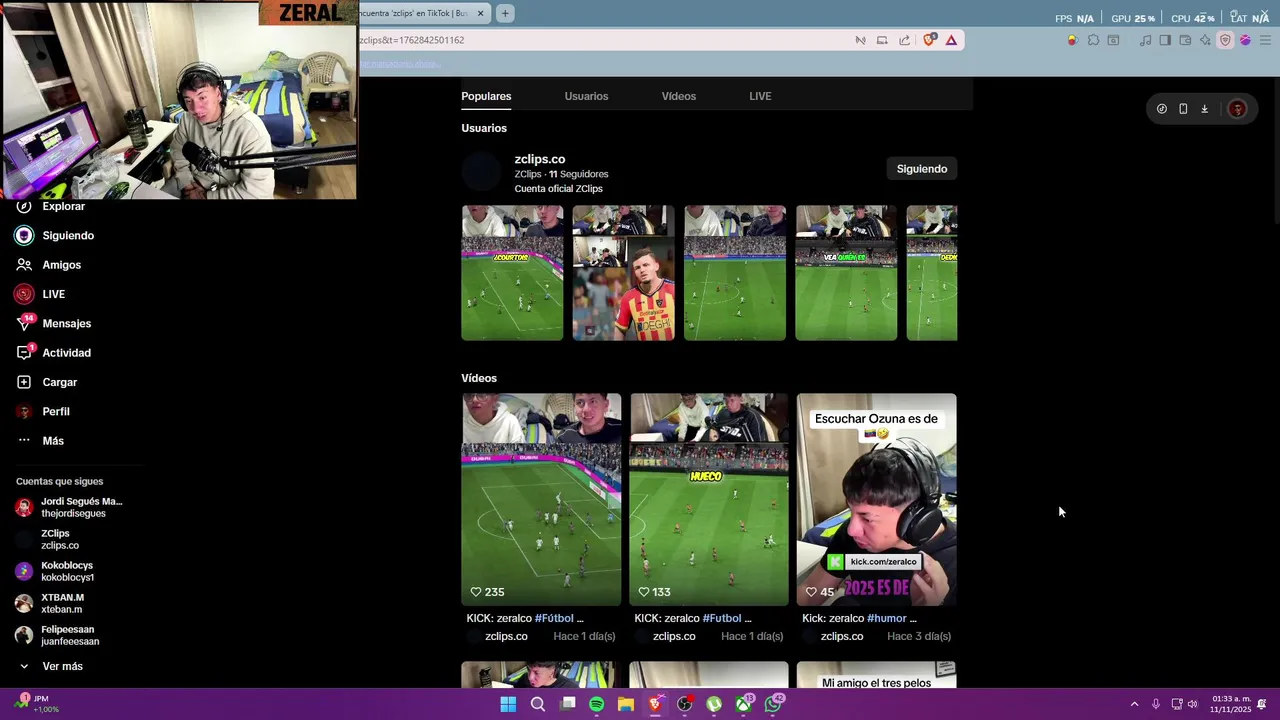The image size is (1280, 720).
Task: Play the HUECO video with 133 likes
Action: (x=709, y=499)
